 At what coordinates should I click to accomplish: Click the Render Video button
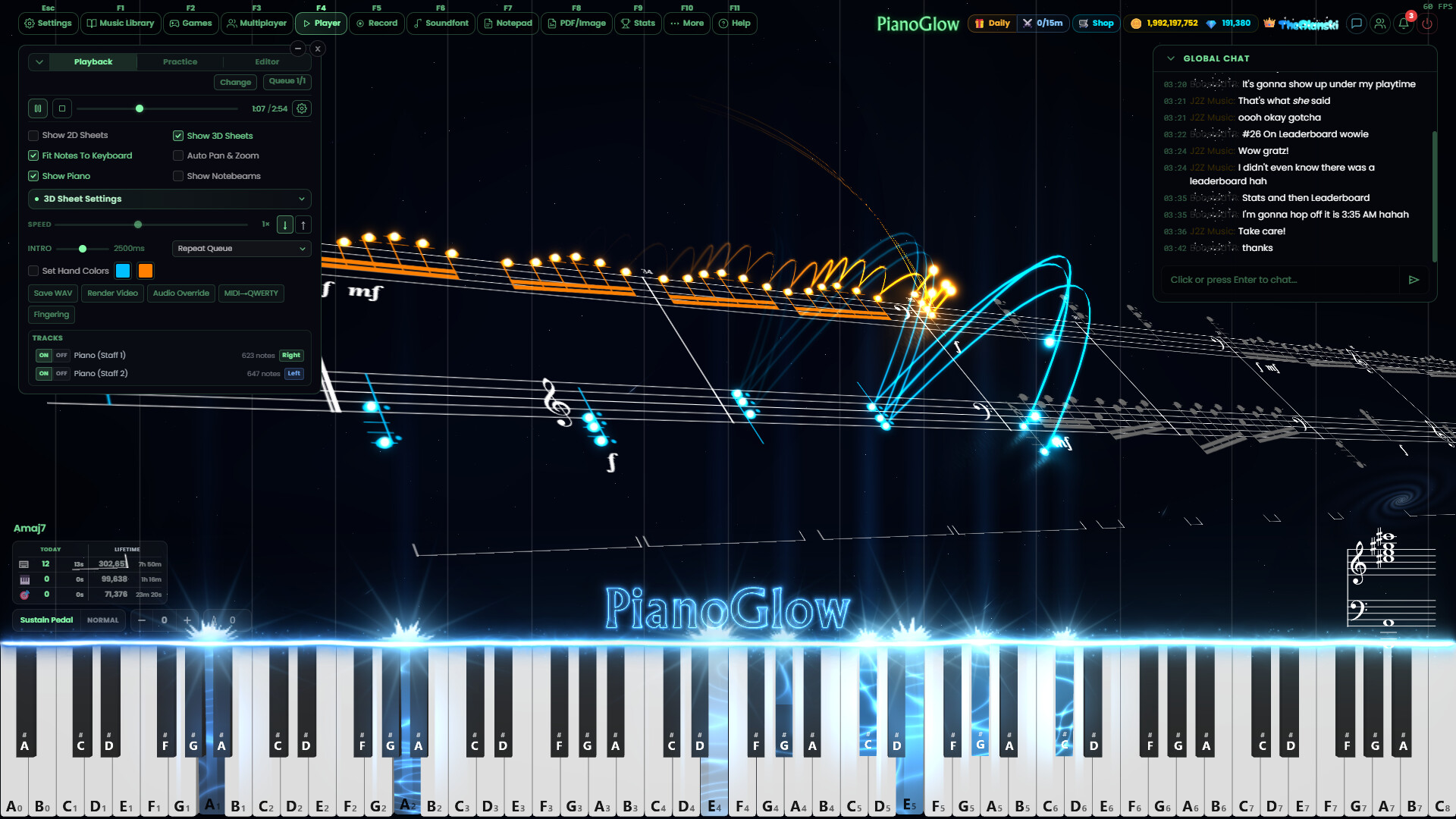tap(112, 293)
